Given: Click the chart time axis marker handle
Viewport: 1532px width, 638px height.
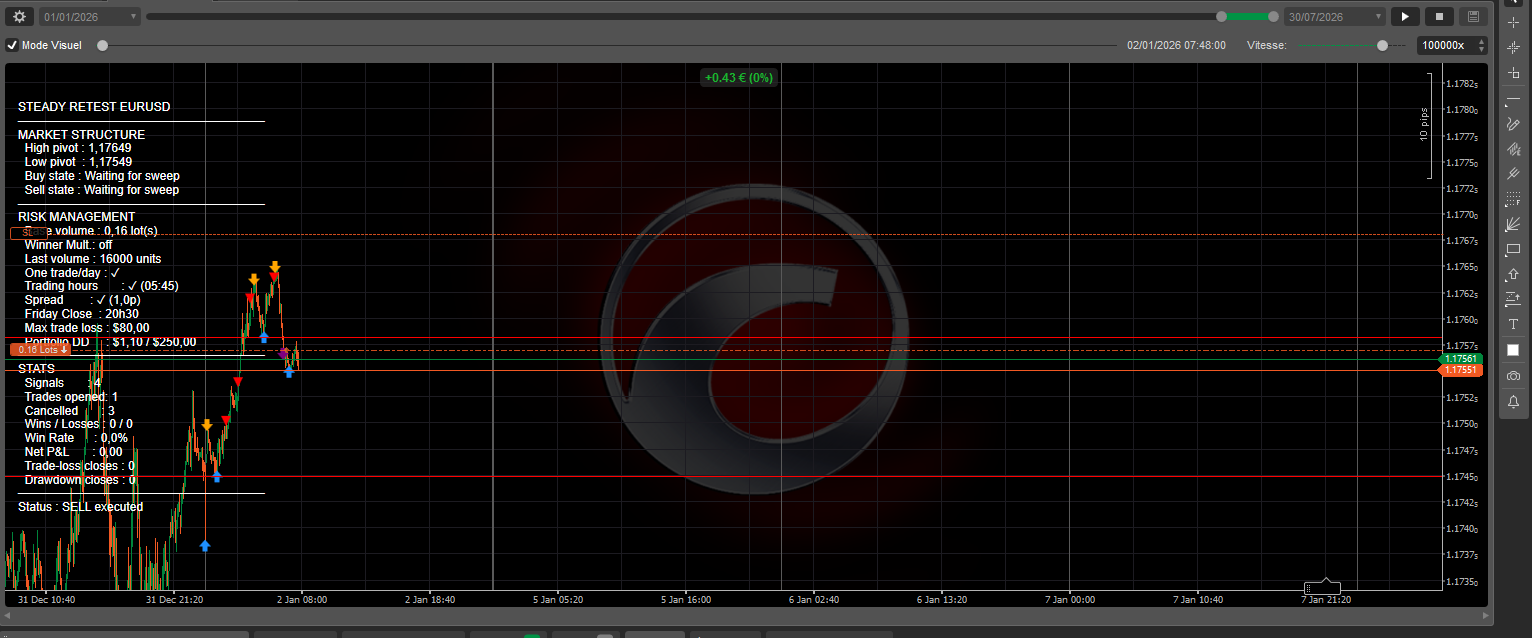Looking at the screenshot, I should click(1323, 586).
